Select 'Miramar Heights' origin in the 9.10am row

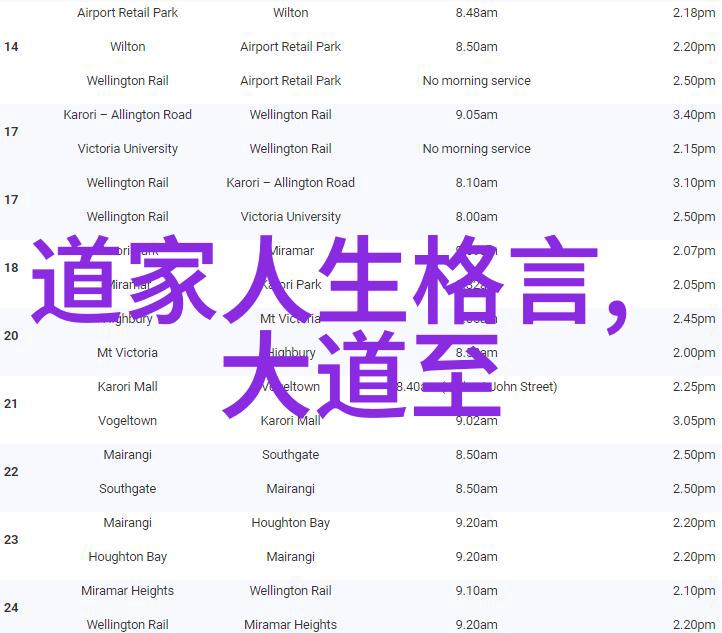(128, 591)
